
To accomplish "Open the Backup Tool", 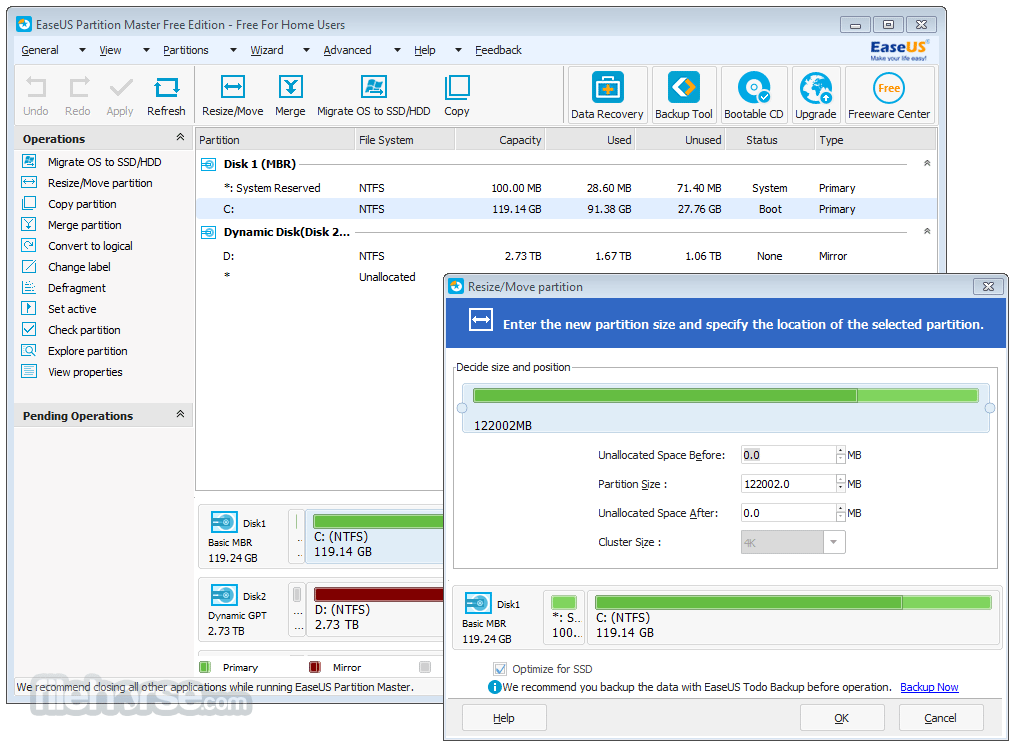I will 684,95.
